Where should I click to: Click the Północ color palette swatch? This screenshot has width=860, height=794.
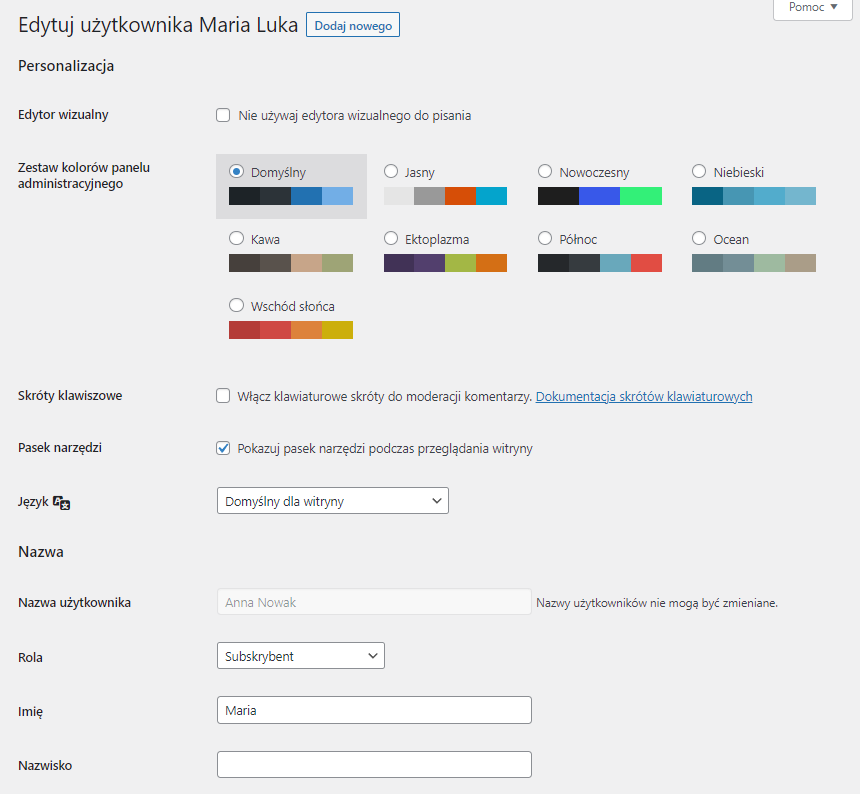(x=600, y=263)
